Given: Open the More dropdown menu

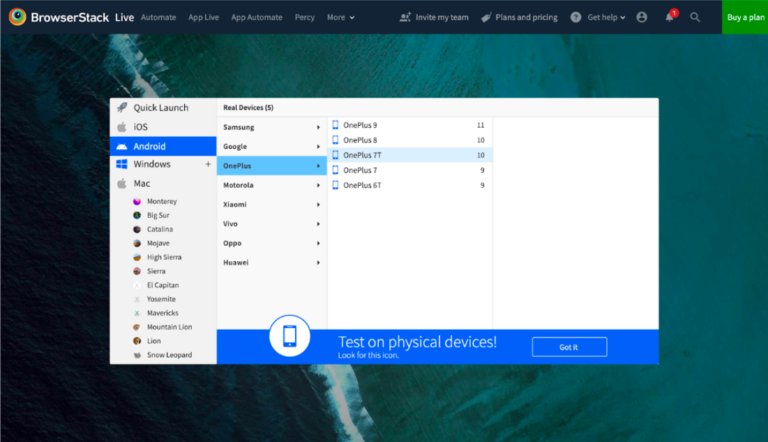Looking at the screenshot, I should [340, 17].
